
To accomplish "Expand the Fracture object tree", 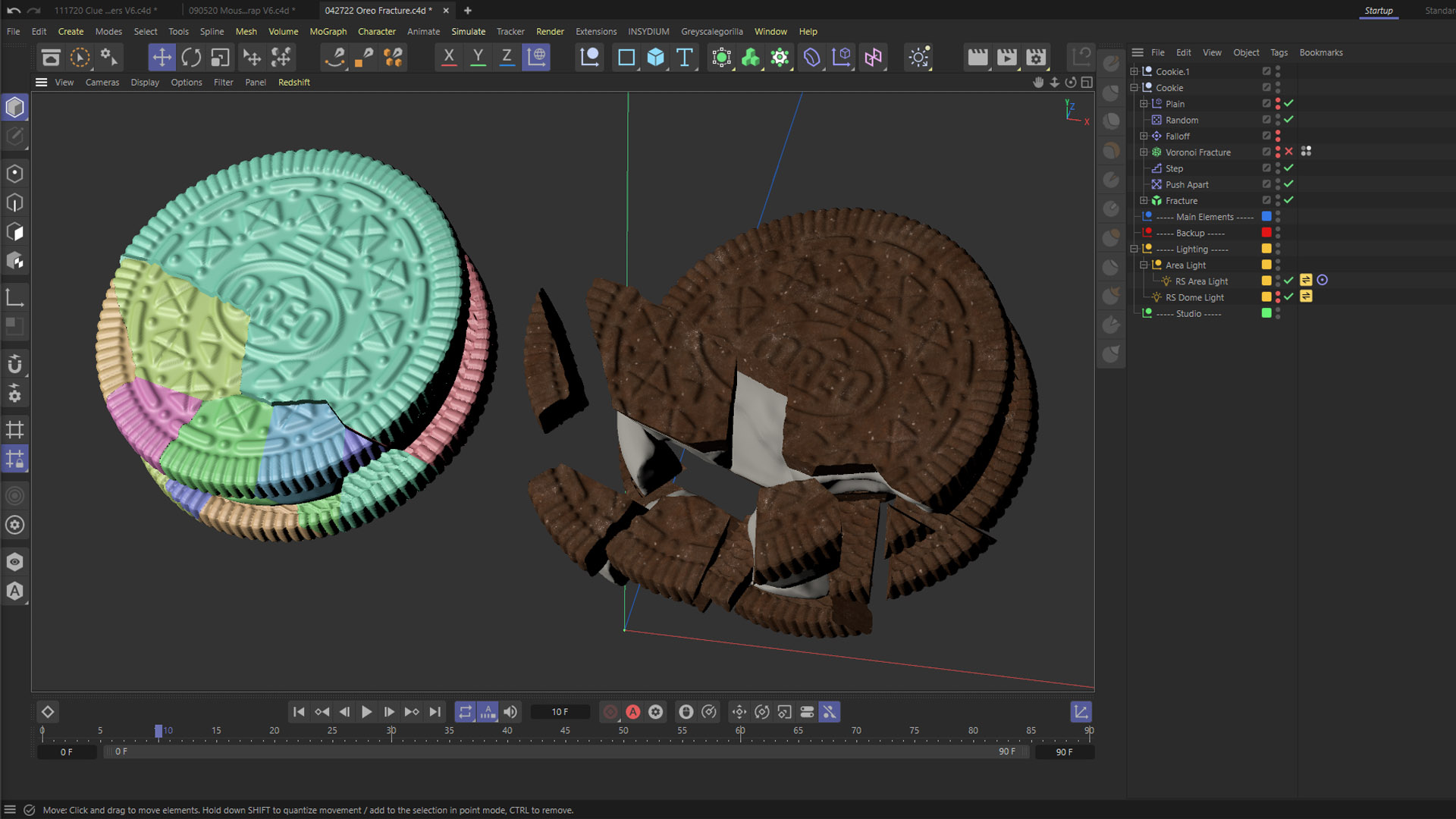I will point(1144,201).
